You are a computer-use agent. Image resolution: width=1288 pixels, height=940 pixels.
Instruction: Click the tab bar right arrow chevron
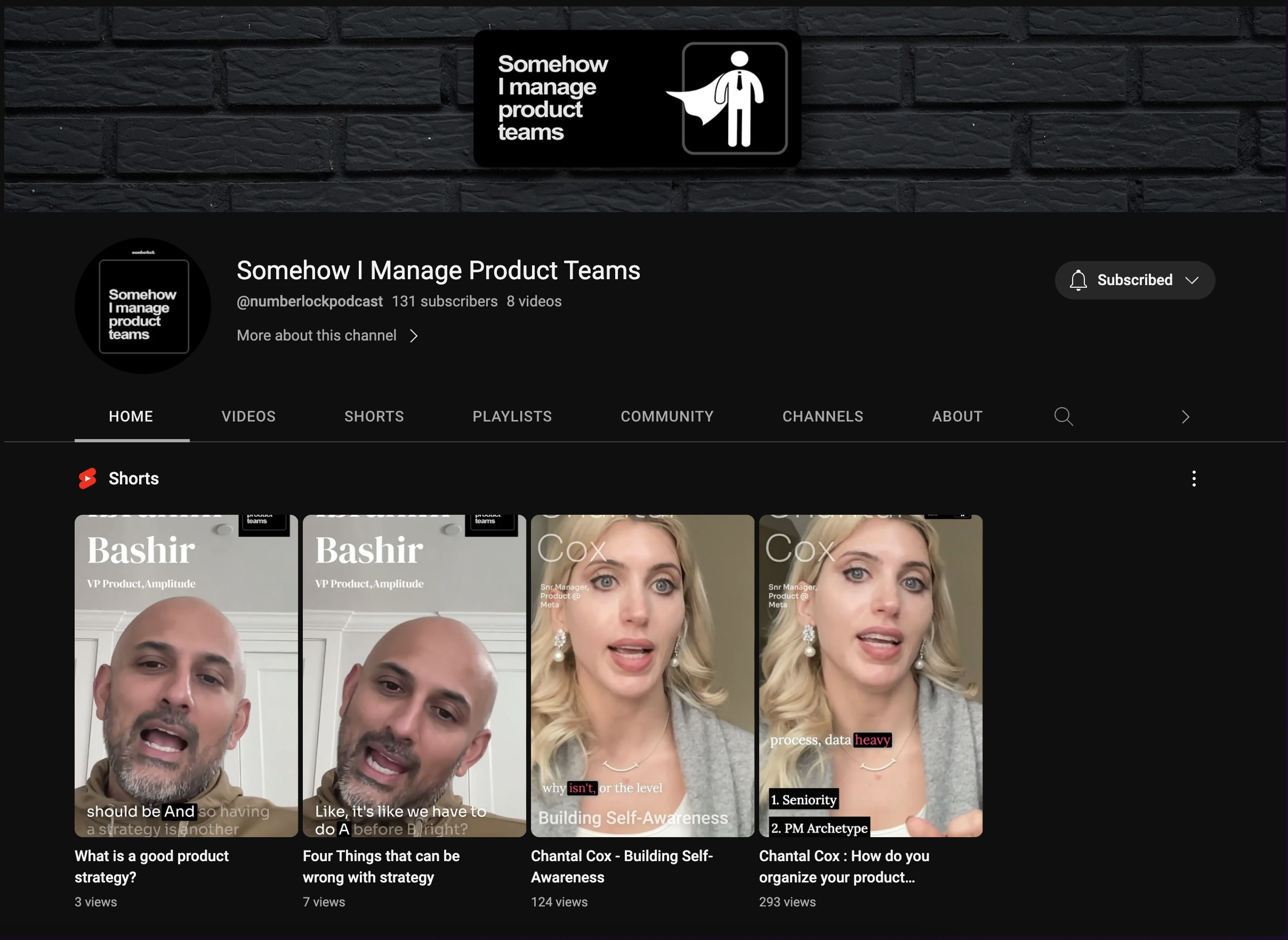1185,417
